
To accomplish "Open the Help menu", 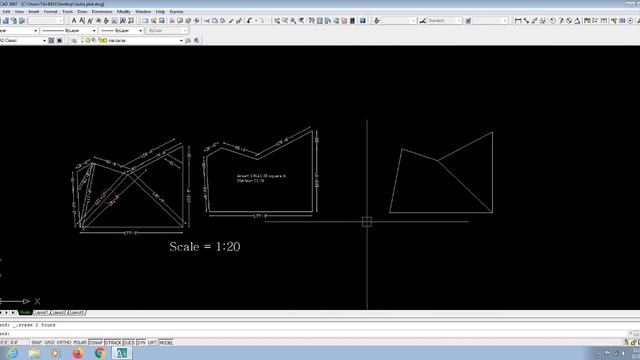I will click(x=160, y=12).
